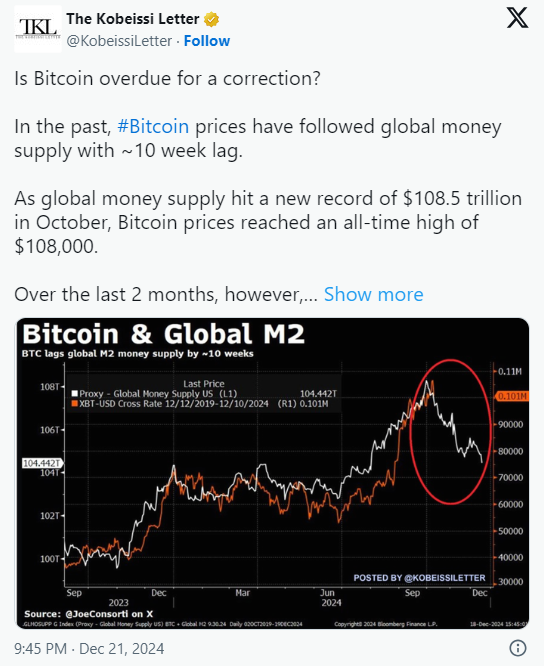Open the Bitcoin & Global M2 chart image
This screenshot has width=544, height=666.
[x=272, y=473]
